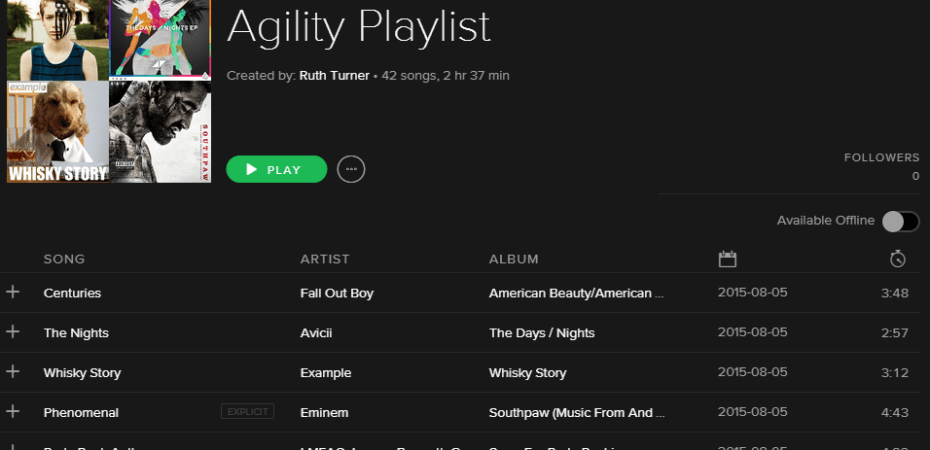Open the Fall Out Boy artist link
The width and height of the screenshot is (930, 450).
[336, 293]
